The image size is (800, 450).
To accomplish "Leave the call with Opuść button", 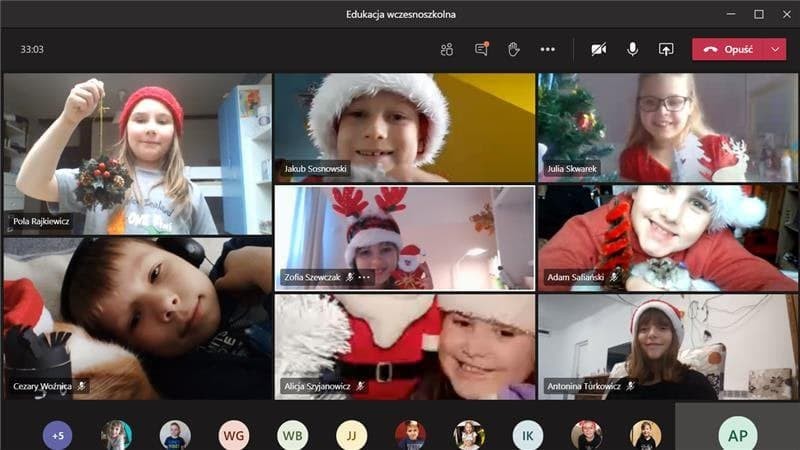I will (x=728, y=49).
